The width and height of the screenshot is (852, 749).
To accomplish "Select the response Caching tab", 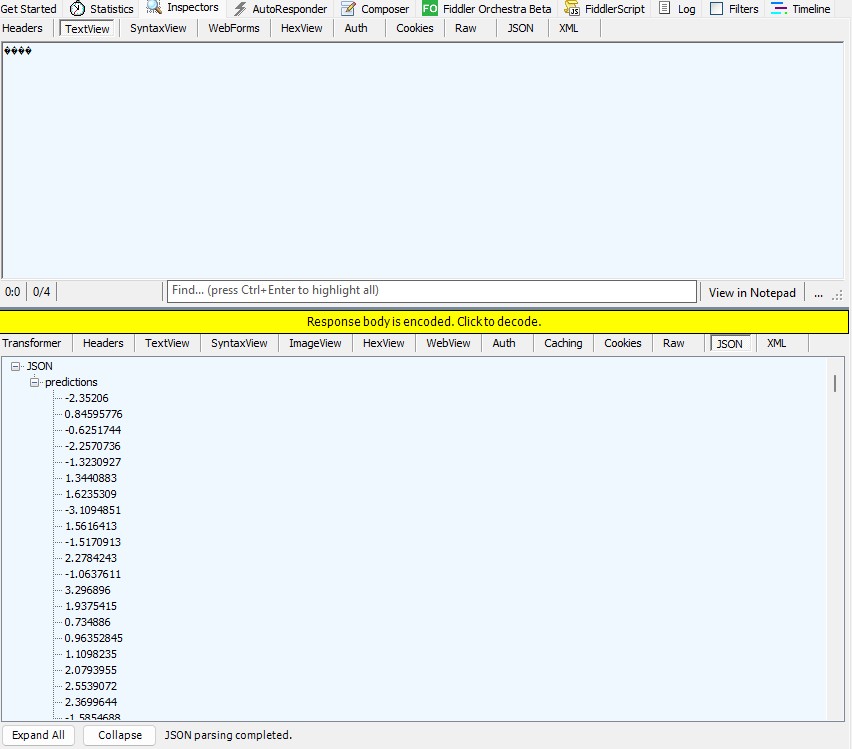I will coord(563,343).
